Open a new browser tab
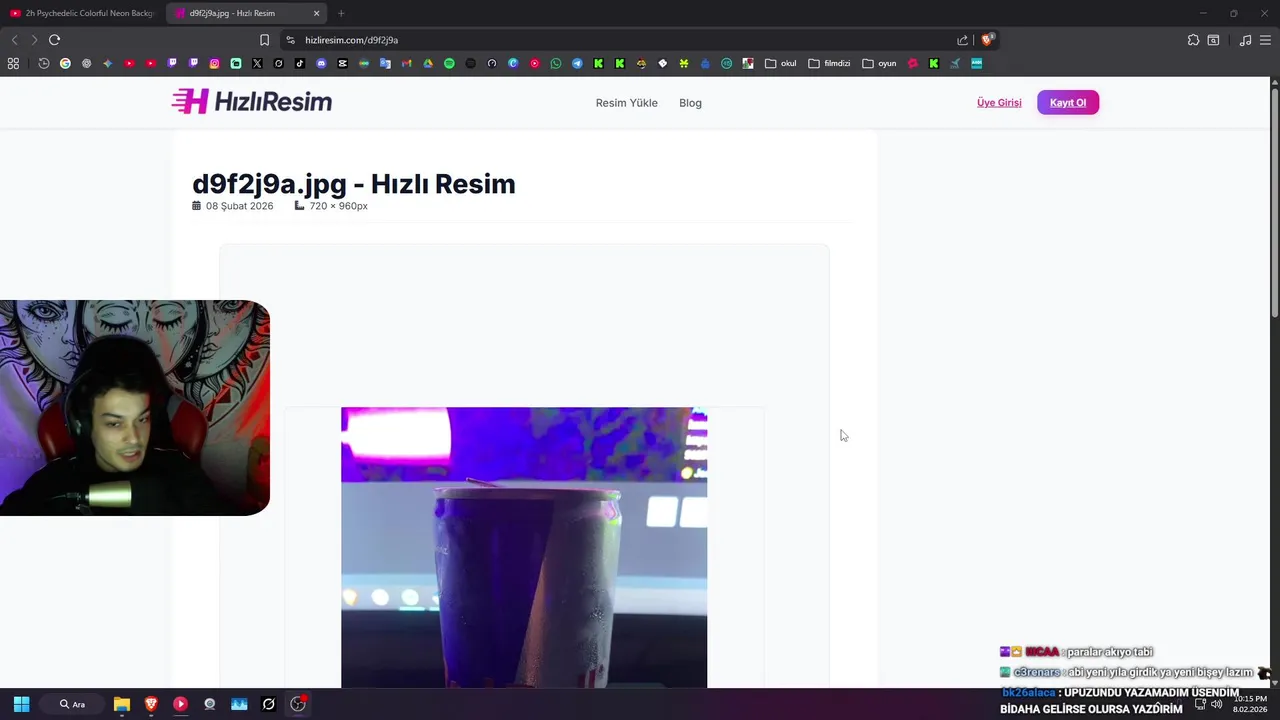Screen dimensions: 1280x720 coord(341,13)
